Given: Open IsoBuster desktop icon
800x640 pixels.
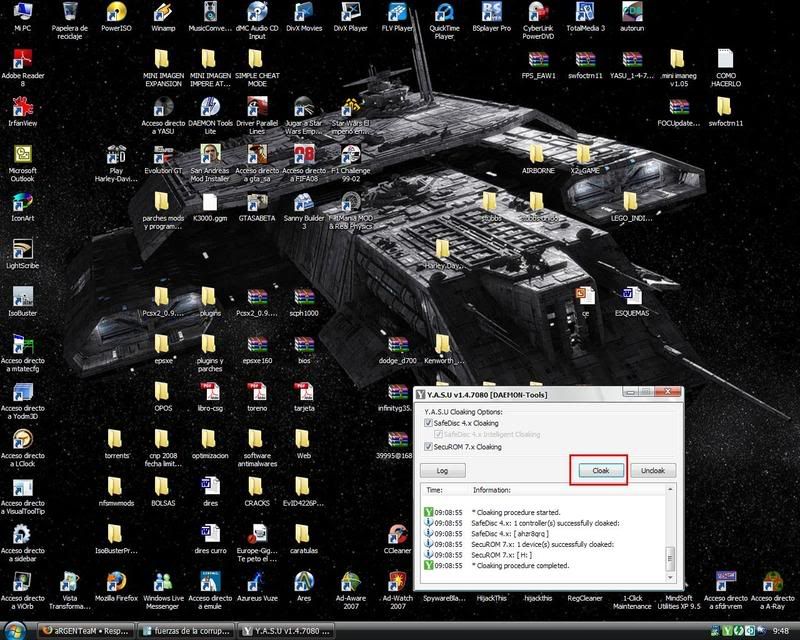Looking at the screenshot, I should [22, 301].
